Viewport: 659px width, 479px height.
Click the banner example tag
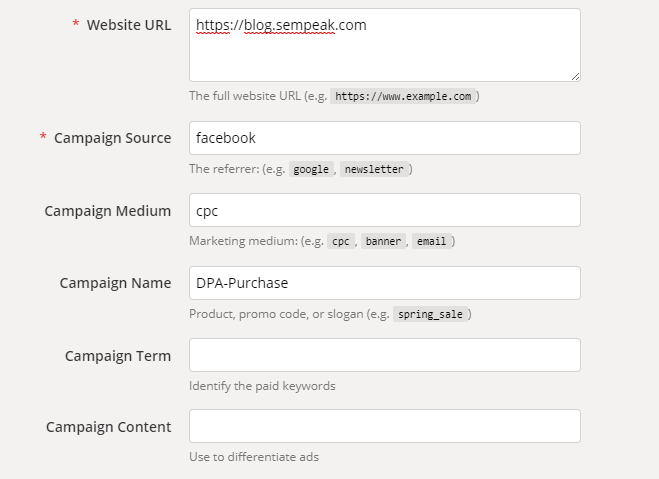point(383,241)
